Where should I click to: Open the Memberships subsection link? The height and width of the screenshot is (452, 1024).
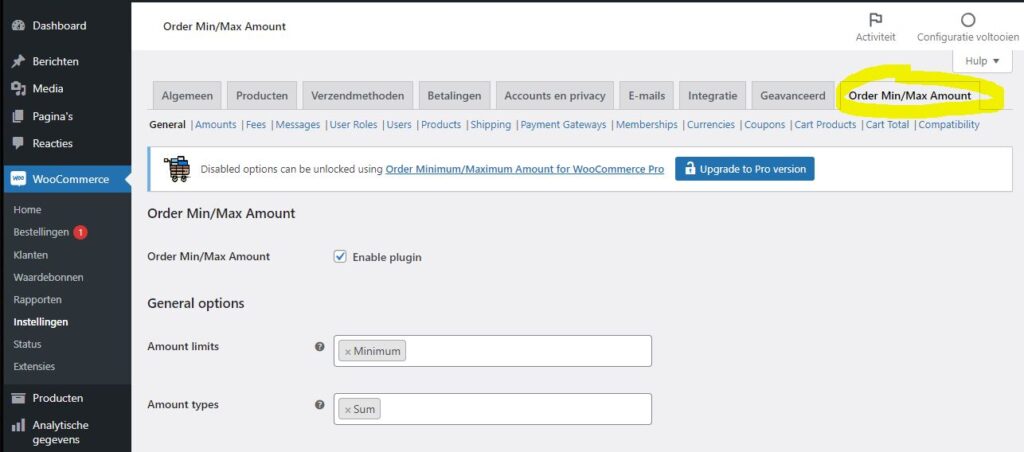tap(647, 125)
